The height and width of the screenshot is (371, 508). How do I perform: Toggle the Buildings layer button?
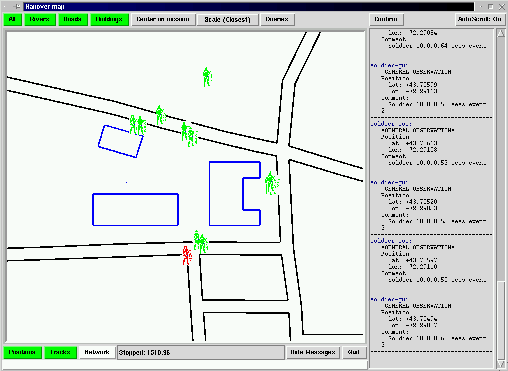[x=109, y=19]
